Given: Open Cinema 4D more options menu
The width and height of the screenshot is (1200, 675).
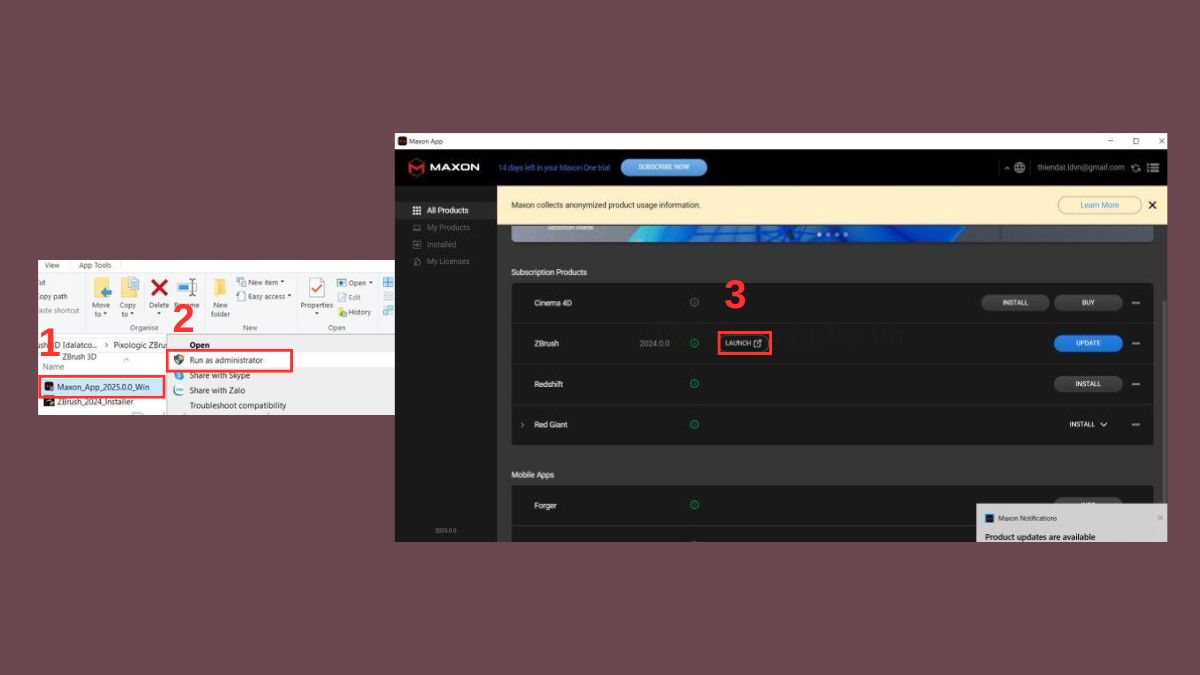Looking at the screenshot, I should (1136, 303).
